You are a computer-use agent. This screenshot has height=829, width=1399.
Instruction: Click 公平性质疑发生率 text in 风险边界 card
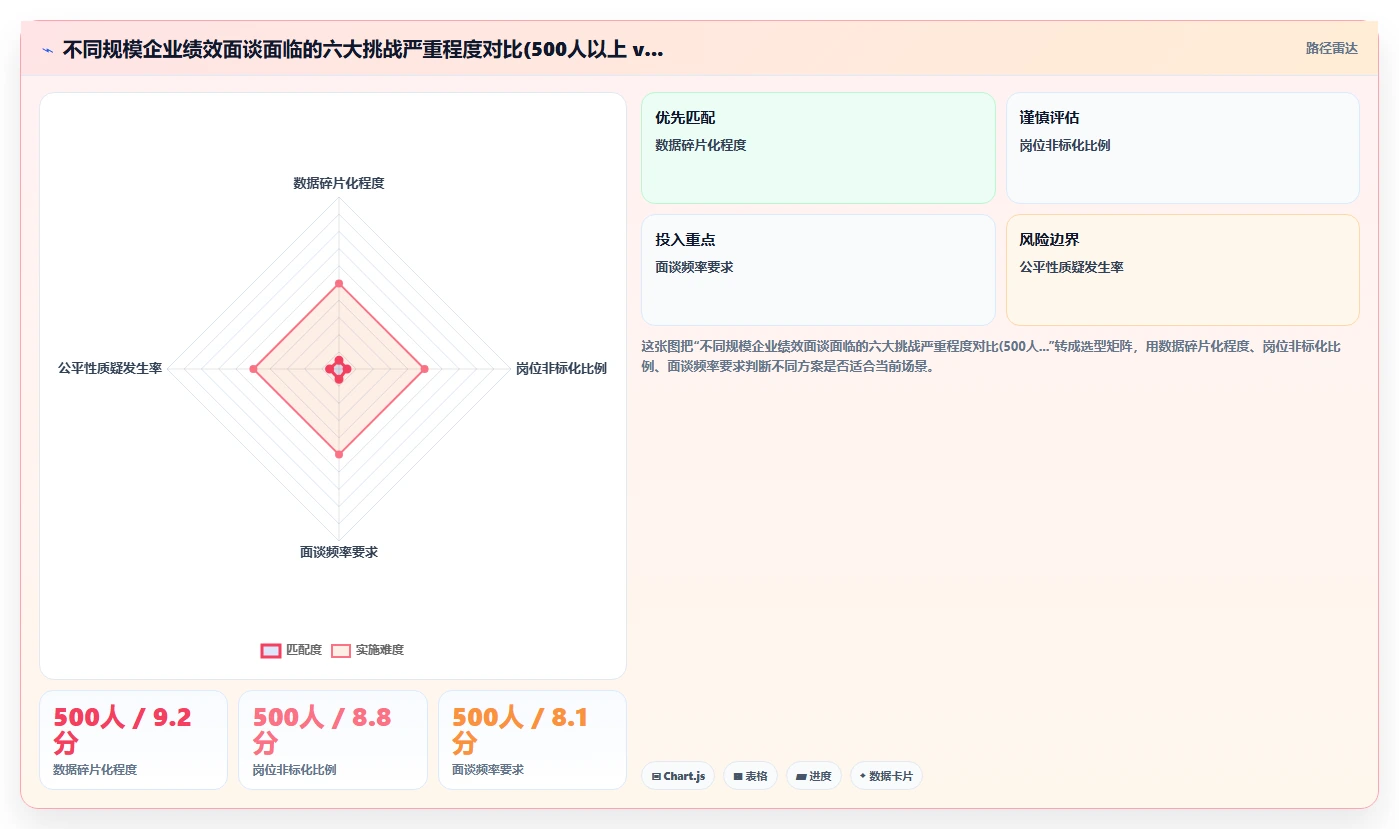click(x=1071, y=267)
